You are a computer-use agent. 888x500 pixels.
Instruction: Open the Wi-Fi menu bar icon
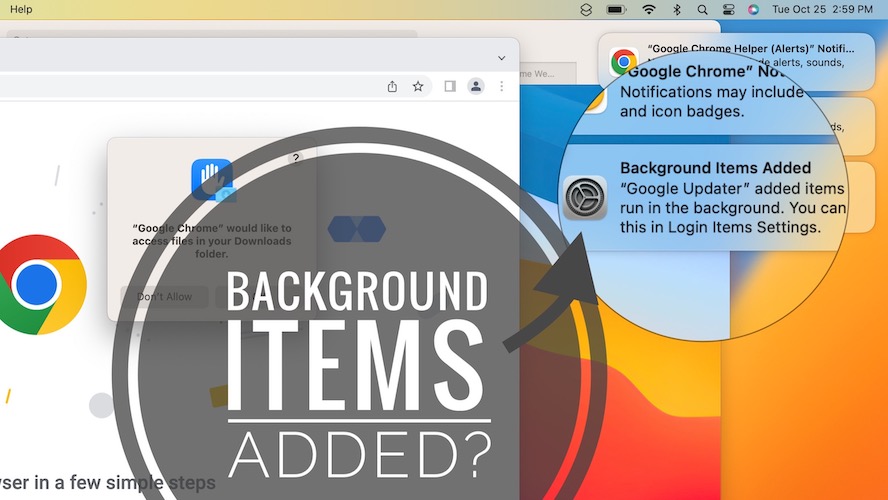pyautogui.click(x=649, y=9)
